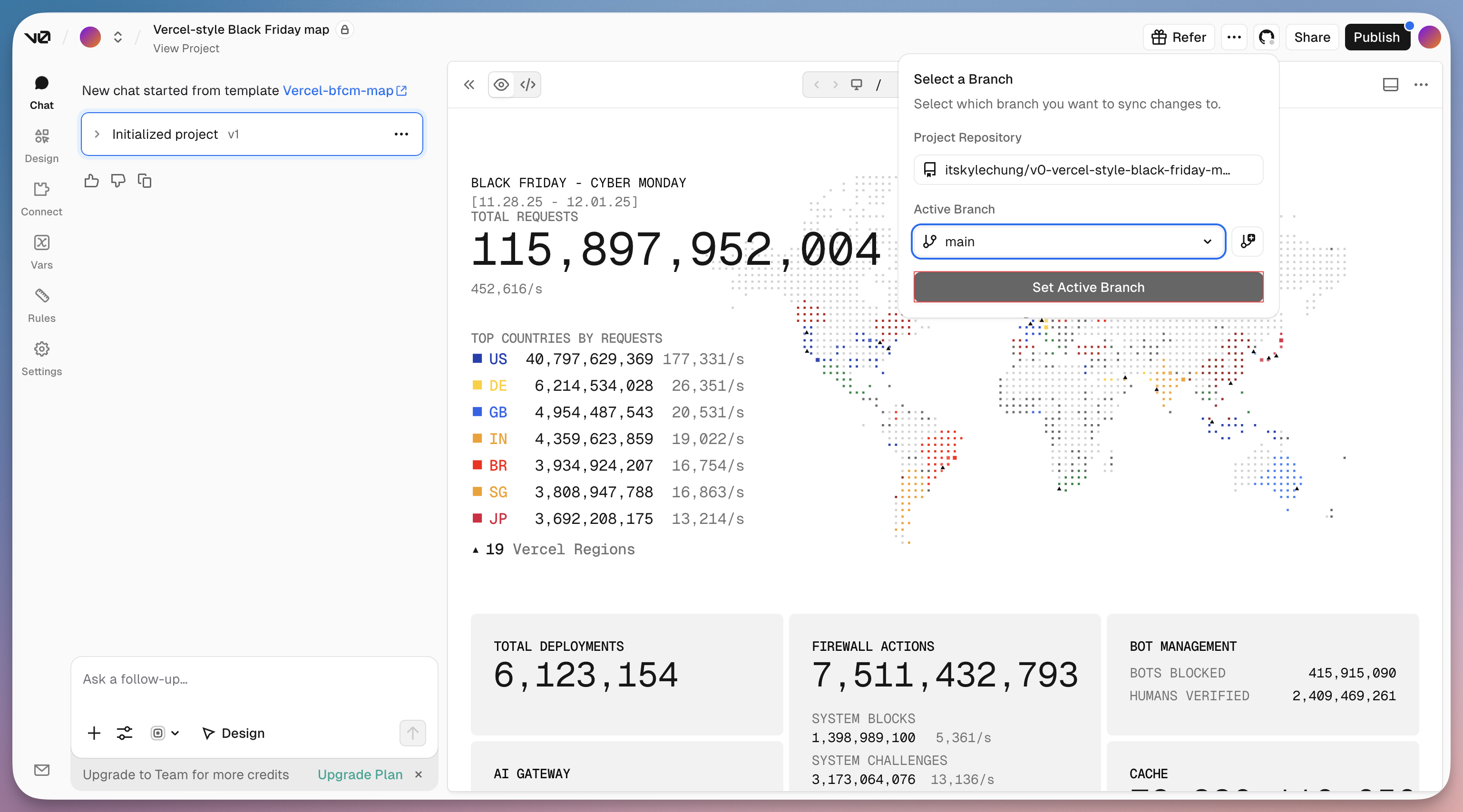This screenshot has height=812, width=1463.
Task: Toggle Design mode in prompt box
Action: 234,733
